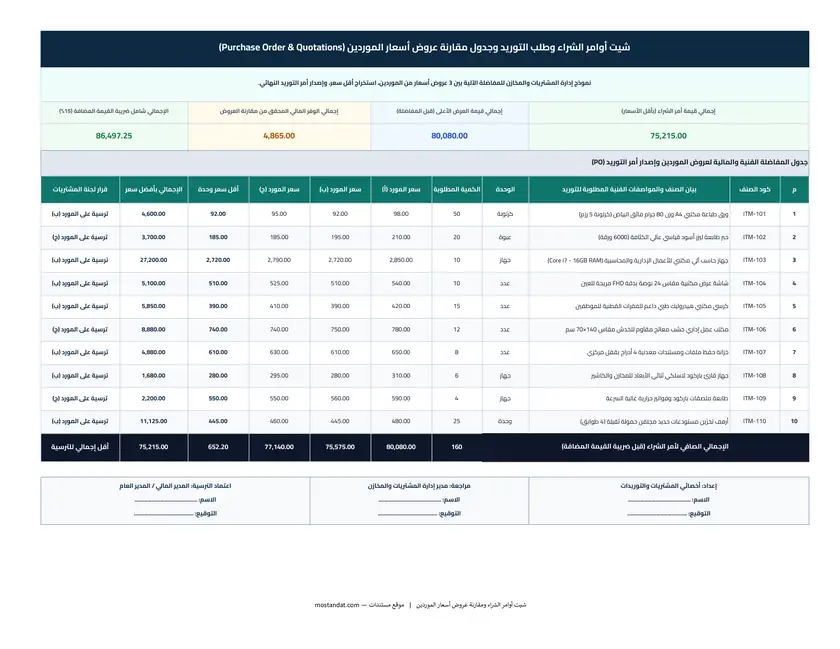840x649 pixels.
Task: Click the supplier C grand total 77,140.00
Action: tap(279, 447)
